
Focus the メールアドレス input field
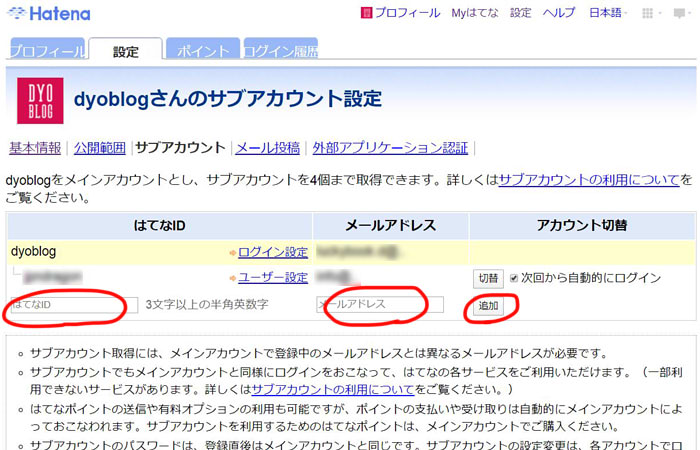tap(380, 304)
